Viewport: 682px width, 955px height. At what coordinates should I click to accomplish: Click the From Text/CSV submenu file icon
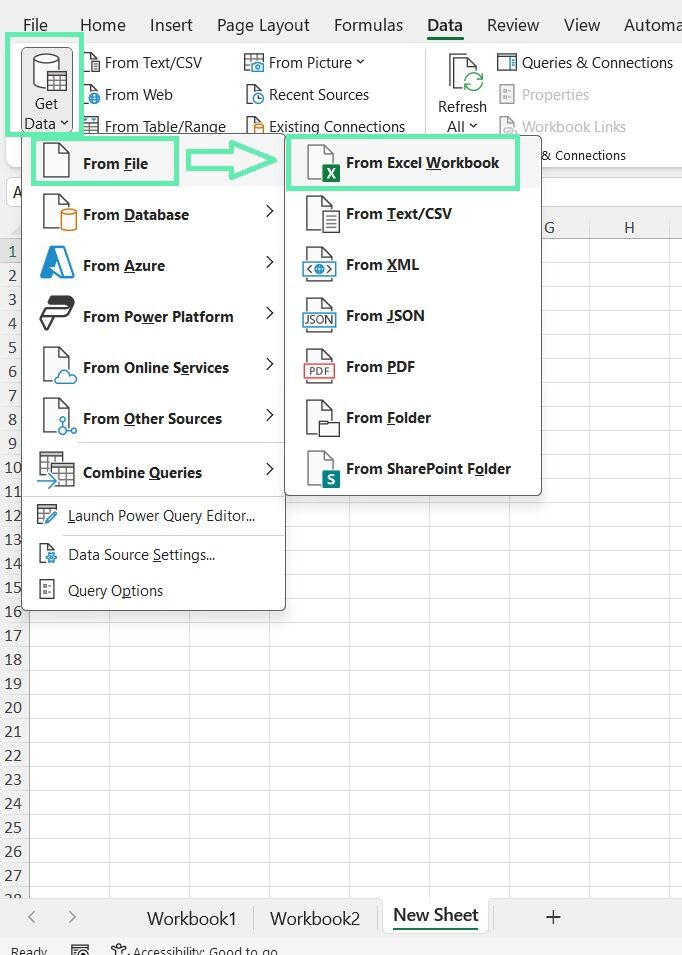tap(322, 214)
